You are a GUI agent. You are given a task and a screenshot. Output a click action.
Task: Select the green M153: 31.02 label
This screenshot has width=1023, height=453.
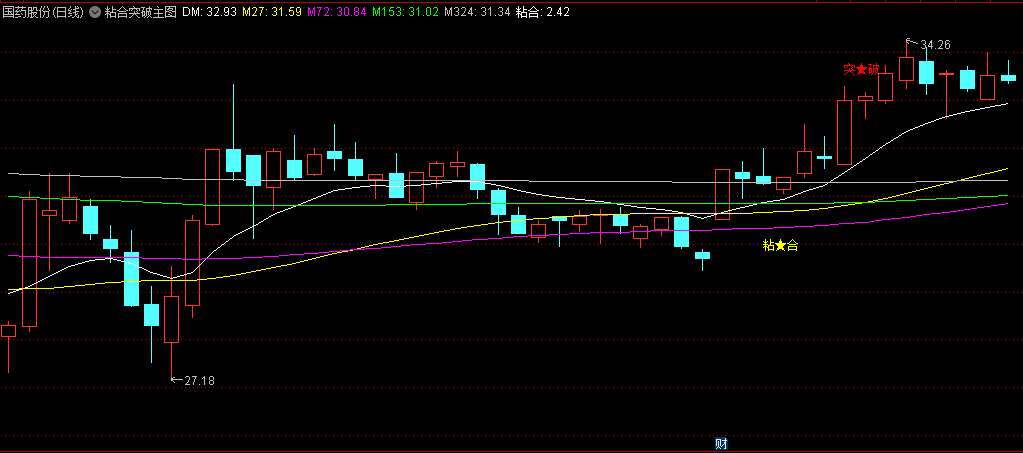click(x=405, y=12)
